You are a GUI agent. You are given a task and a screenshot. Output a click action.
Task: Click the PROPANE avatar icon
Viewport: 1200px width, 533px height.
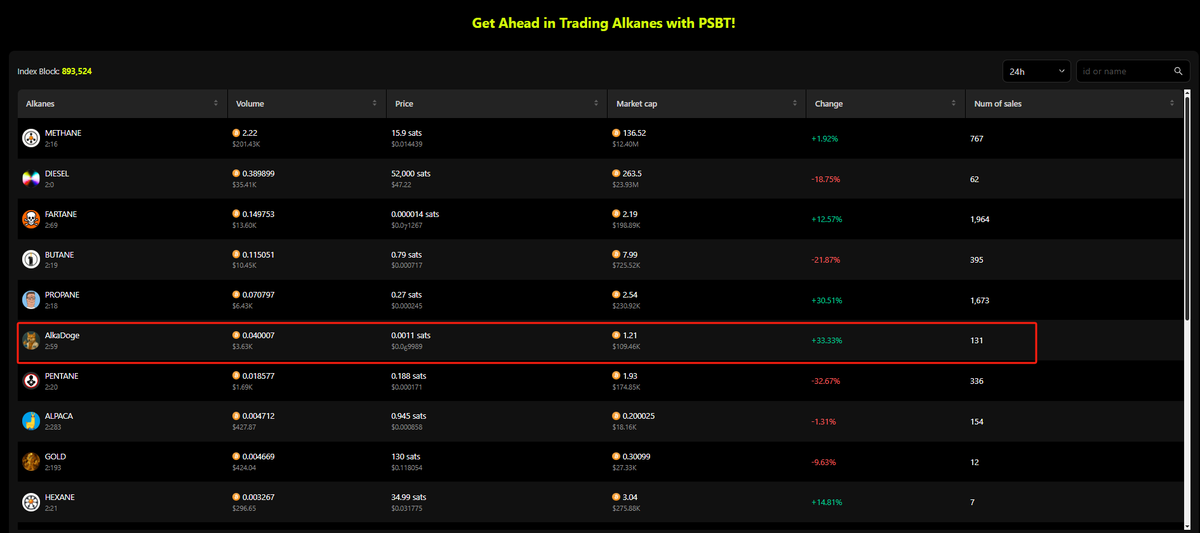pos(31,300)
